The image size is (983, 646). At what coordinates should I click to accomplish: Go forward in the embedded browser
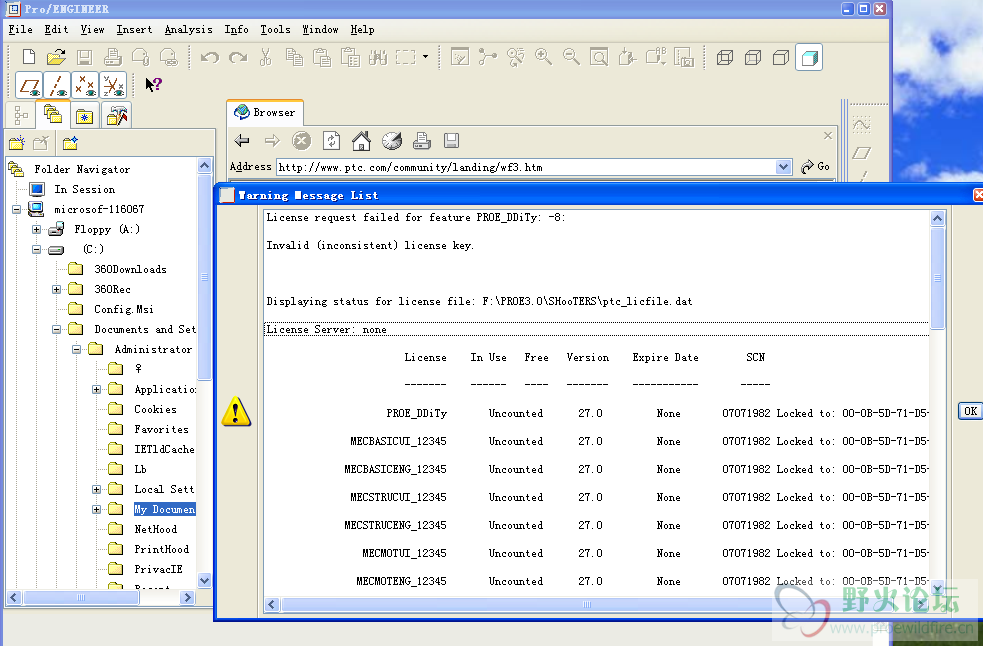click(x=271, y=141)
